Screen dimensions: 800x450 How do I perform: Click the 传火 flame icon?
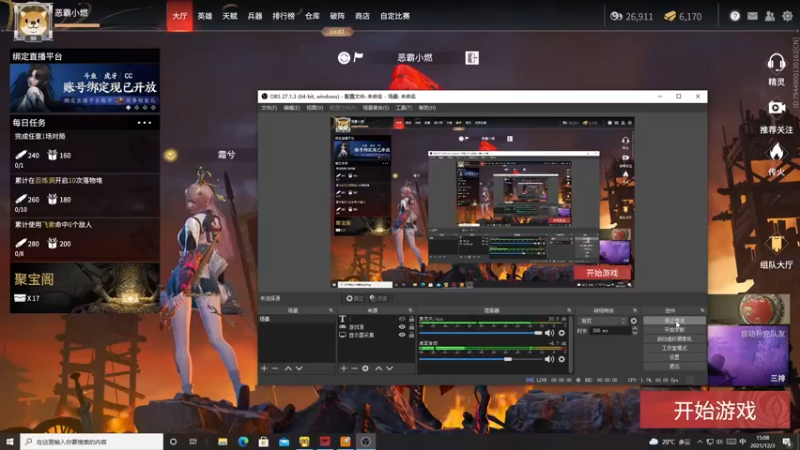coord(776,153)
